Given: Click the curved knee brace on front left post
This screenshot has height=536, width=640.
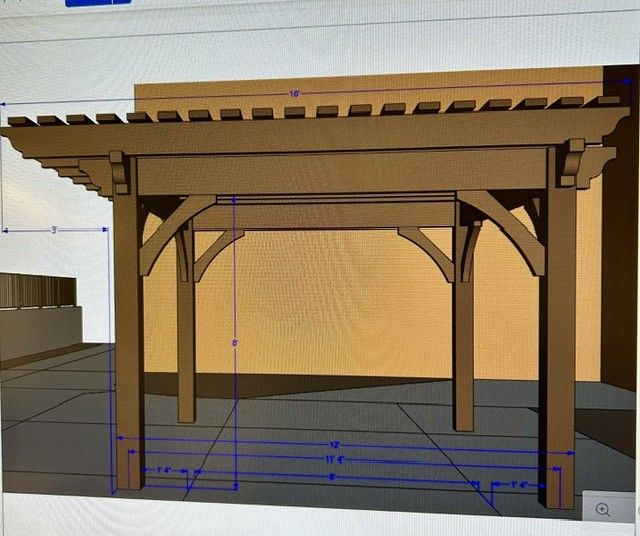Looking at the screenshot, I should (x=176, y=234).
